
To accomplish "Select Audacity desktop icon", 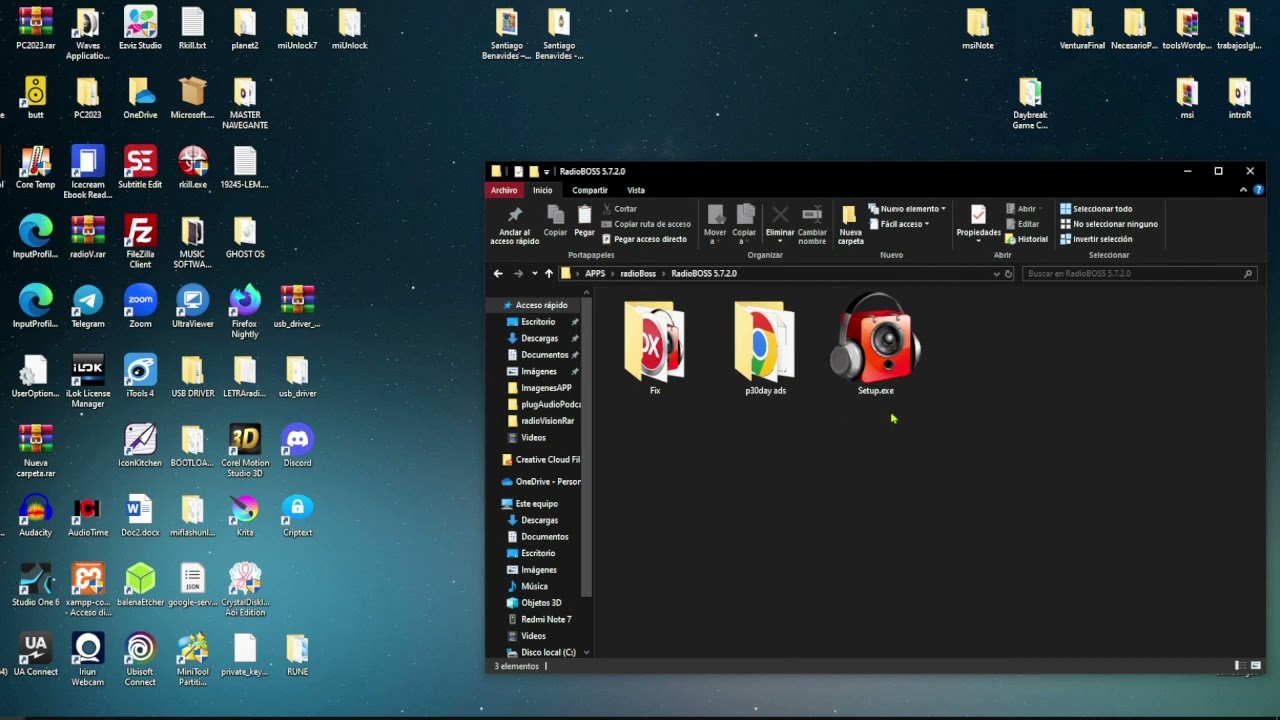I will [35, 516].
